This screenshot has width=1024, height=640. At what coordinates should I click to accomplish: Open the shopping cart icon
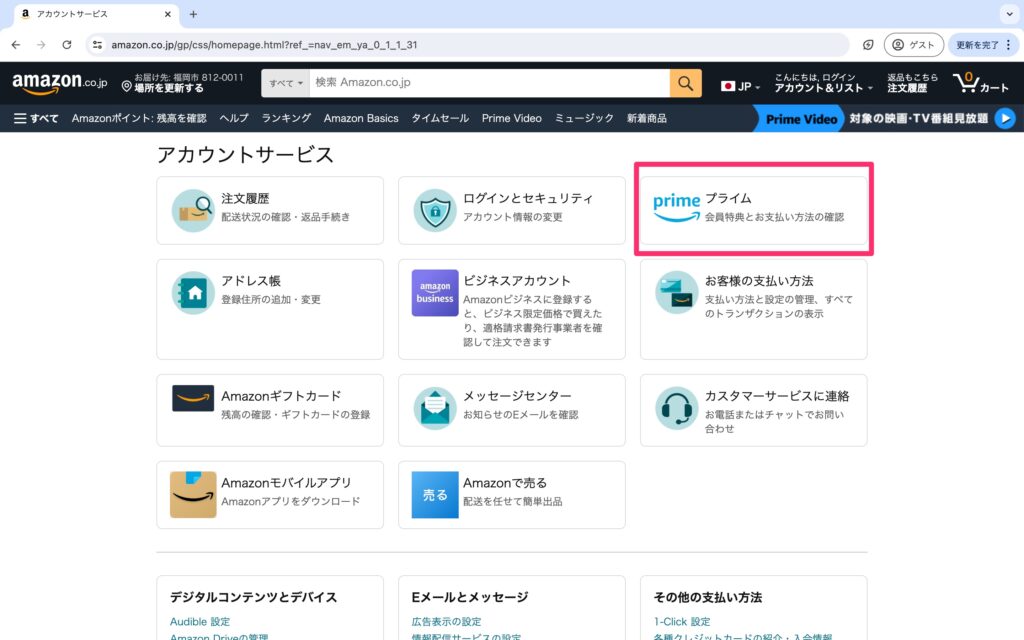pyautogui.click(x=980, y=83)
